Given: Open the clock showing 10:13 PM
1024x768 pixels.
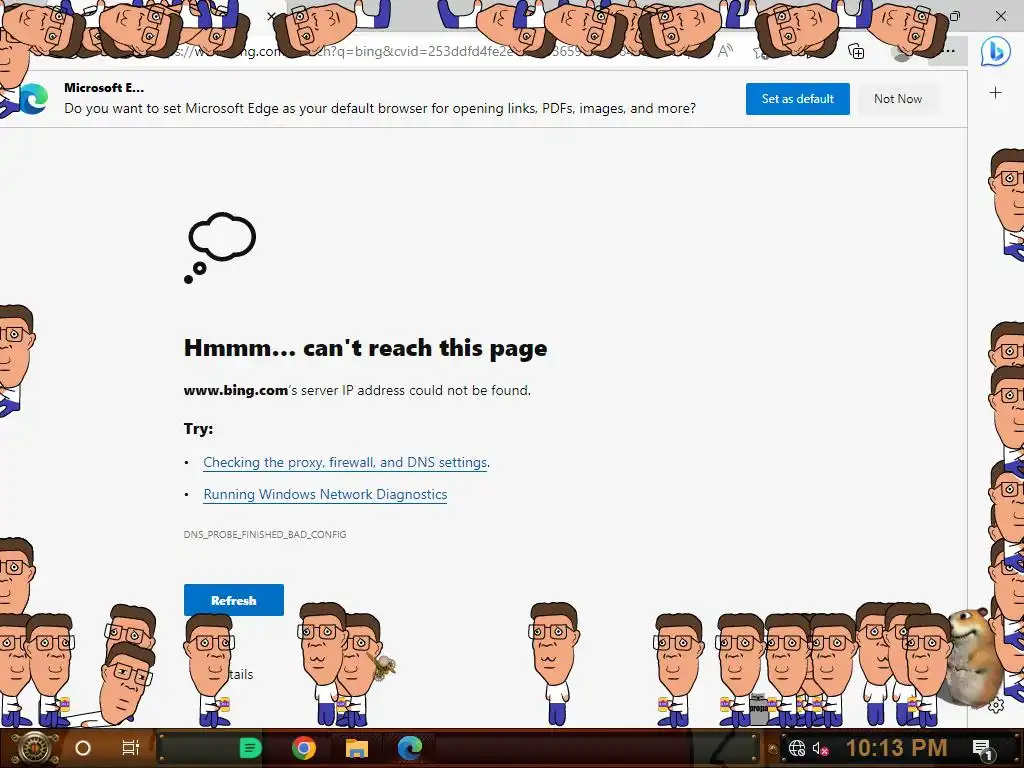Looking at the screenshot, I should tap(896, 748).
